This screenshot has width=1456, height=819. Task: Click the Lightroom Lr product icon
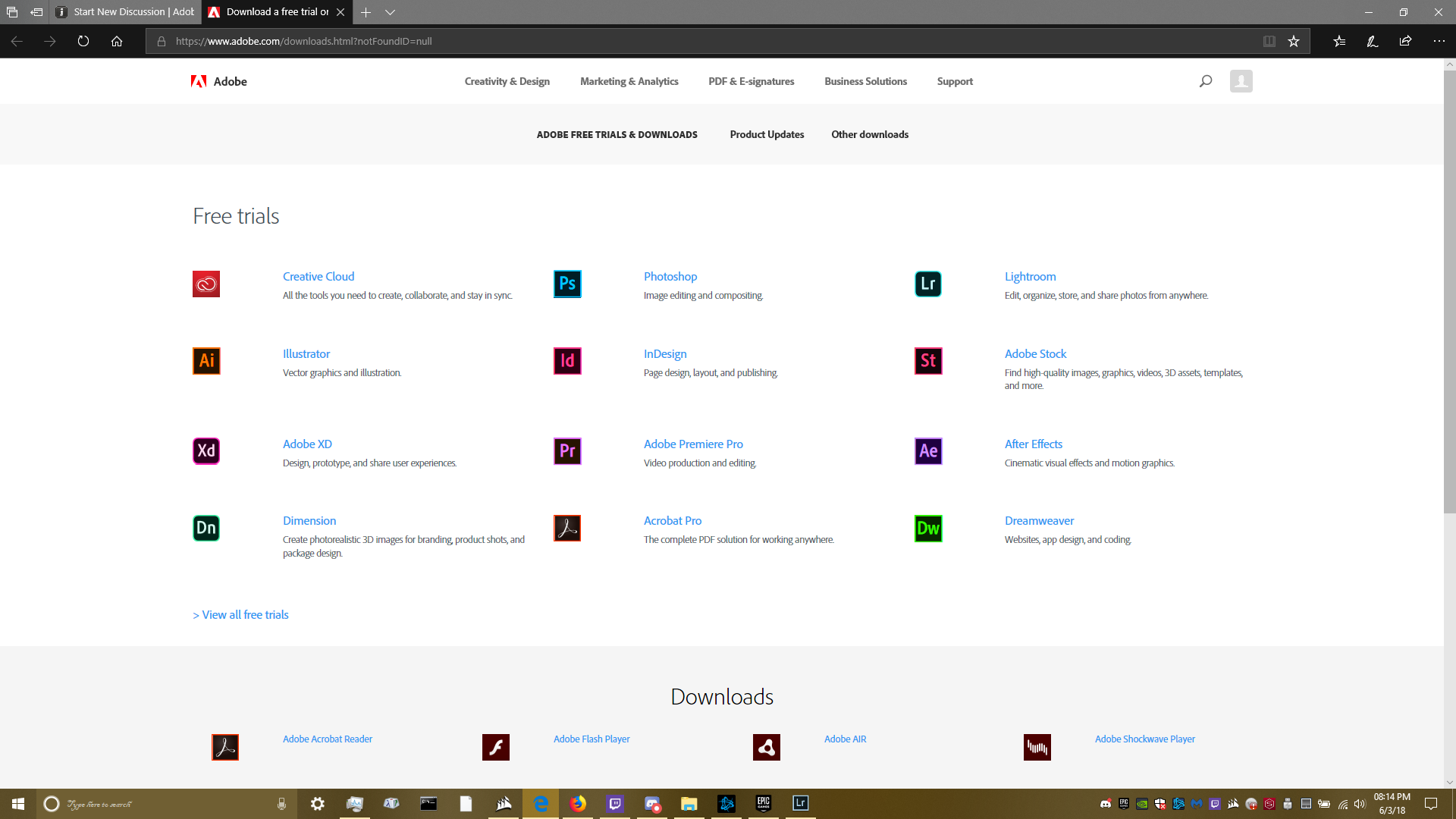(x=928, y=284)
